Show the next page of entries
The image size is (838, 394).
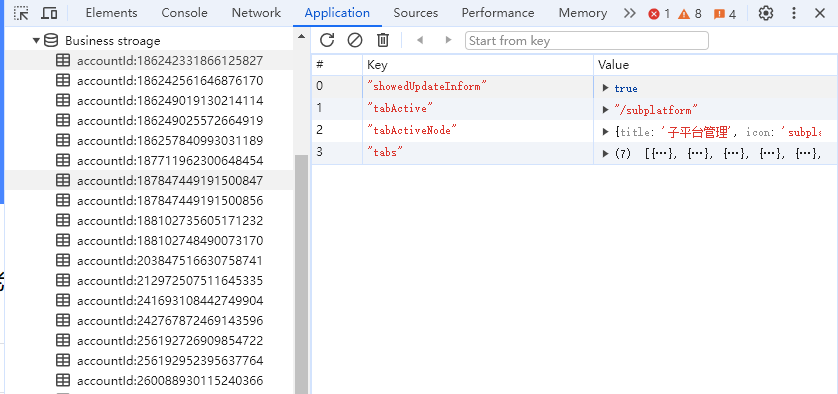(448, 40)
